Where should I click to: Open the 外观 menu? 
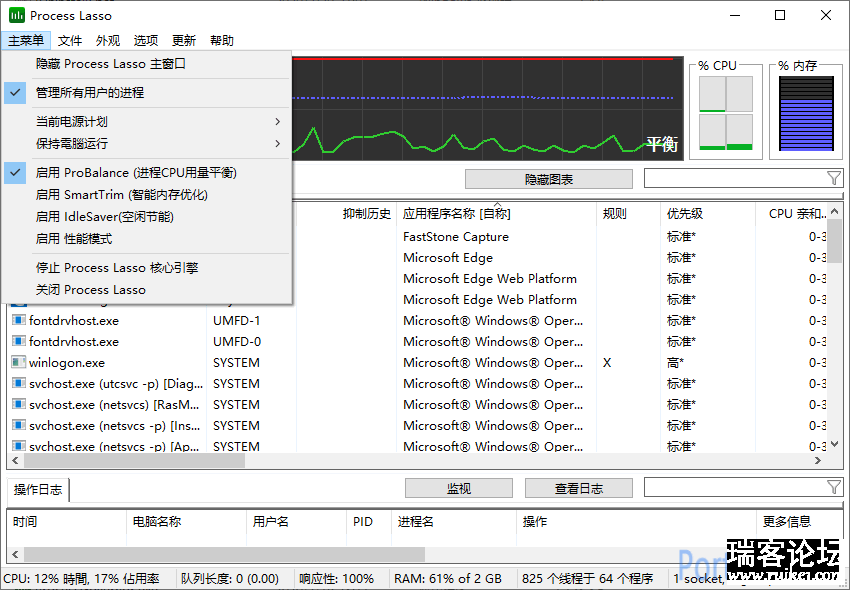coord(108,41)
